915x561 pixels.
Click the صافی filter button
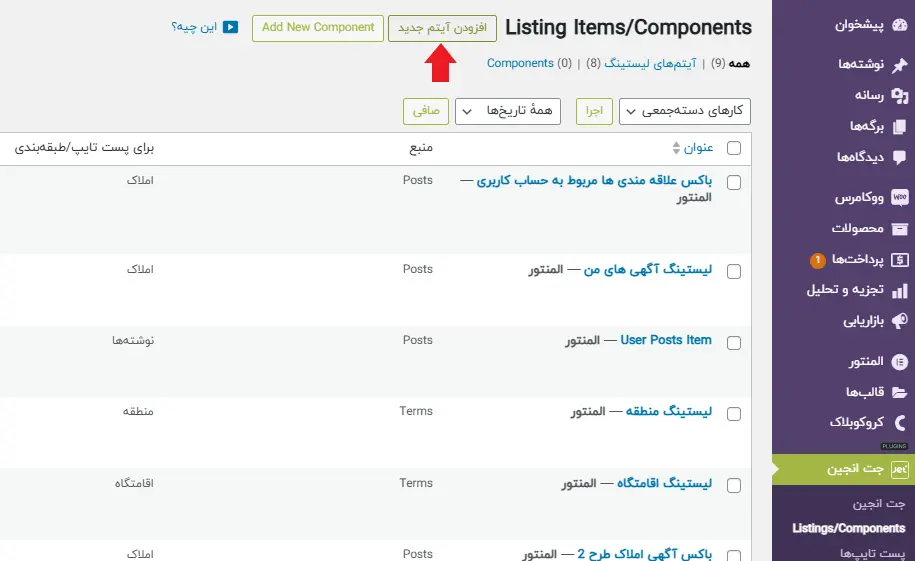[x=426, y=111]
